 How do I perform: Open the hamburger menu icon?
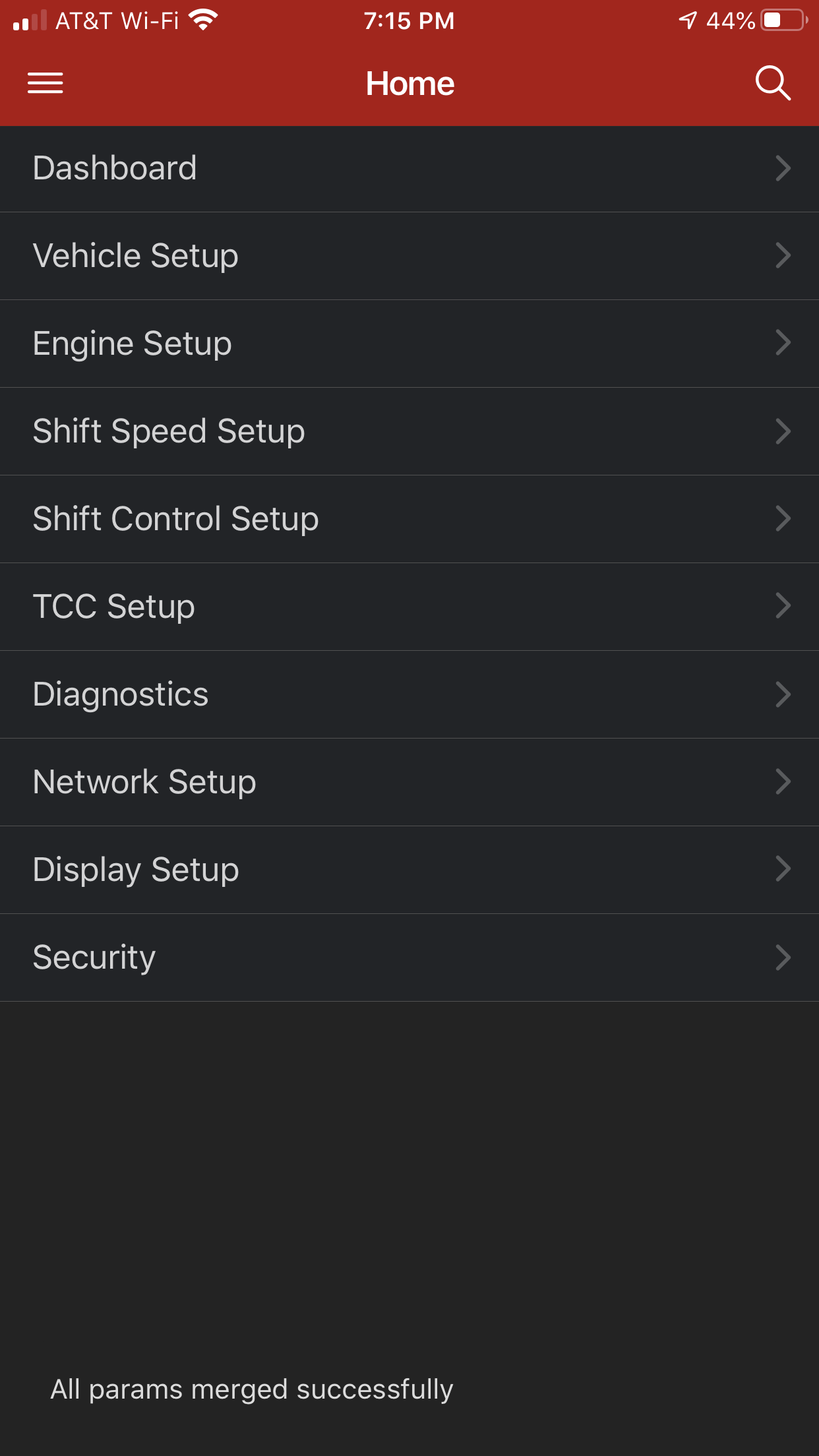click(45, 83)
